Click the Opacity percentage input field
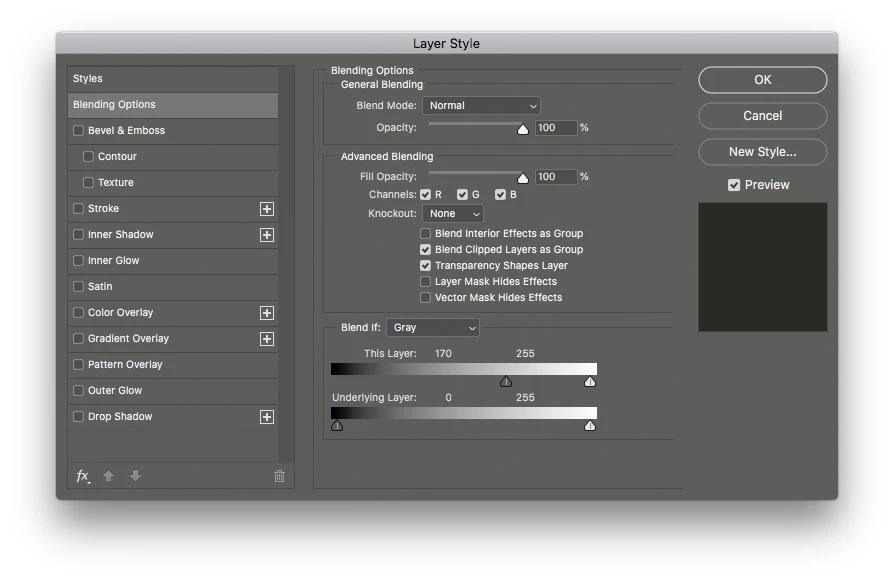 click(556, 128)
